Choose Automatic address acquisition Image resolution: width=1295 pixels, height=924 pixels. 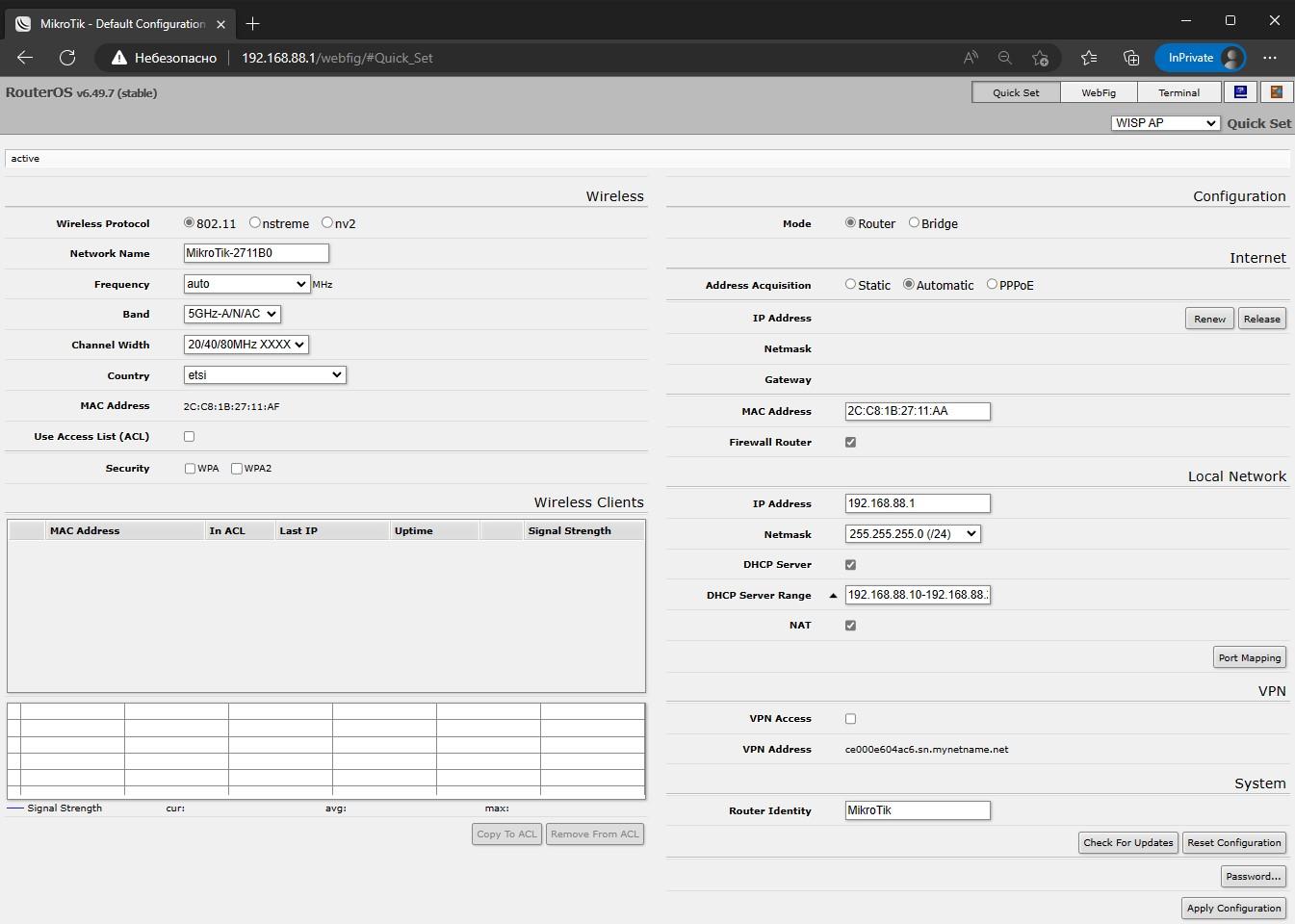[908, 284]
